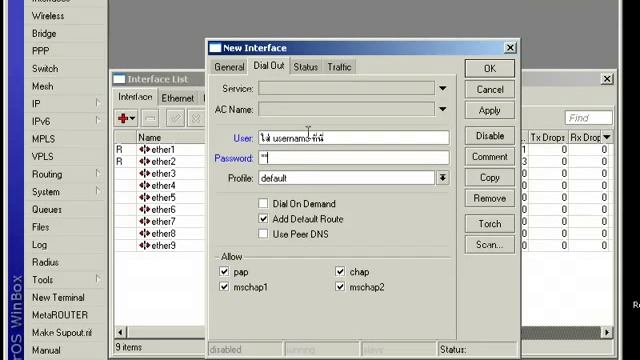Click the Apply button
This screenshot has width=640, height=360.
click(x=490, y=110)
